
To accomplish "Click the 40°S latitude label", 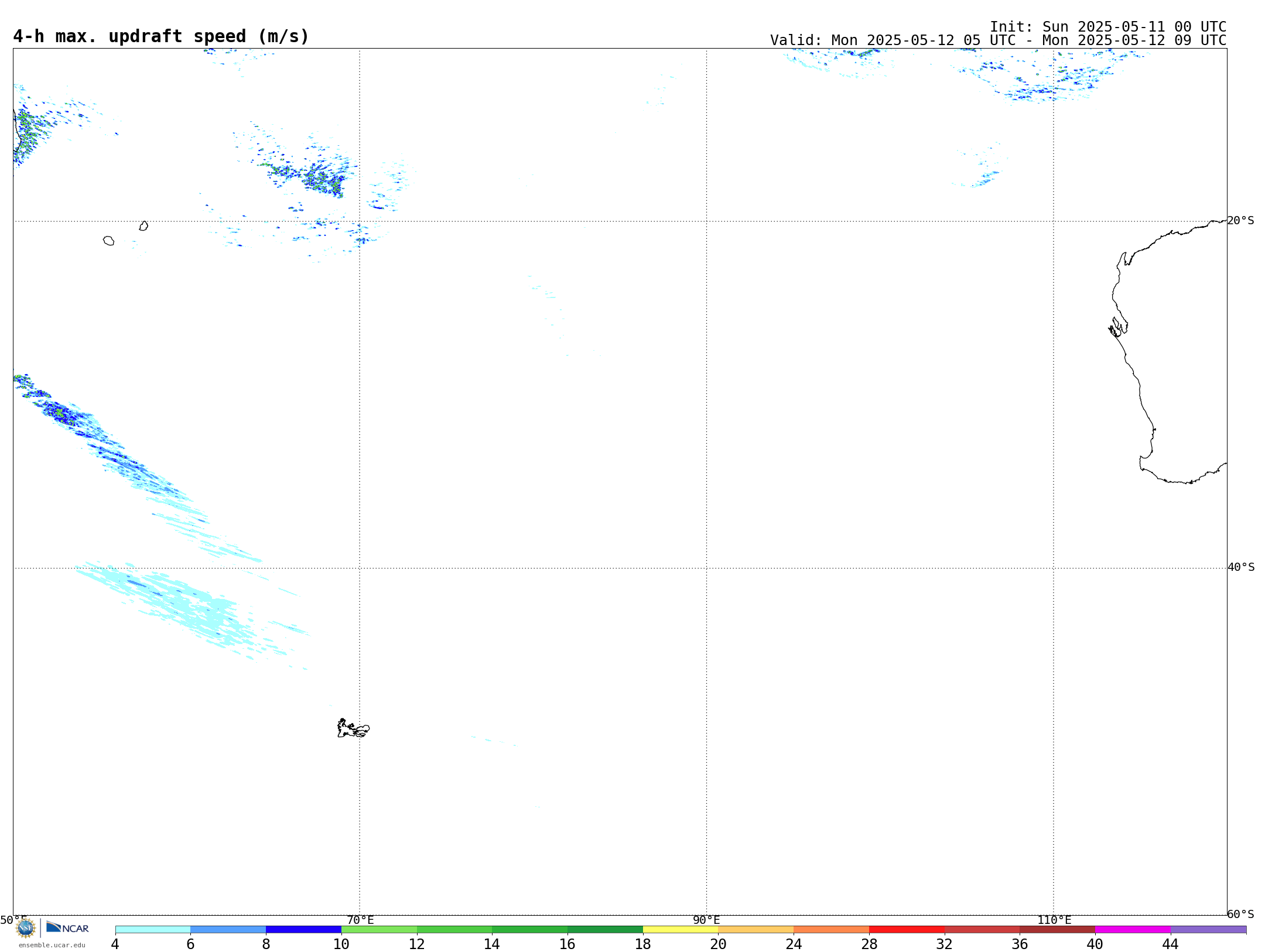I will point(1240,567).
